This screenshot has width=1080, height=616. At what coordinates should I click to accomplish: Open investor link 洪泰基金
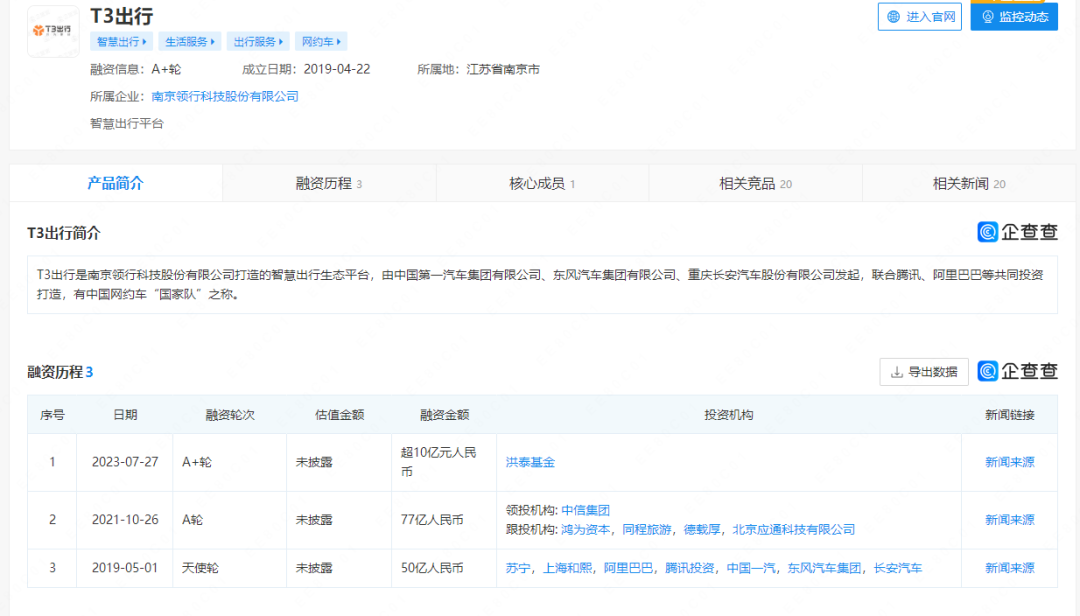click(530, 462)
